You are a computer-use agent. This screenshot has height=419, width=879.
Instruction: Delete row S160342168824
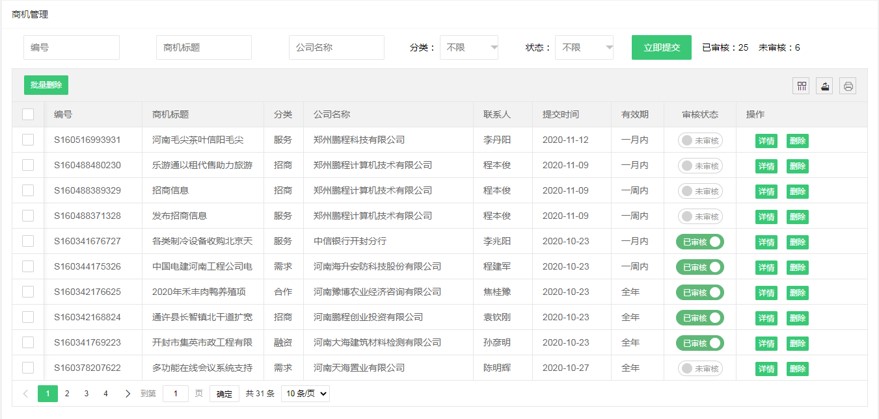point(797,318)
